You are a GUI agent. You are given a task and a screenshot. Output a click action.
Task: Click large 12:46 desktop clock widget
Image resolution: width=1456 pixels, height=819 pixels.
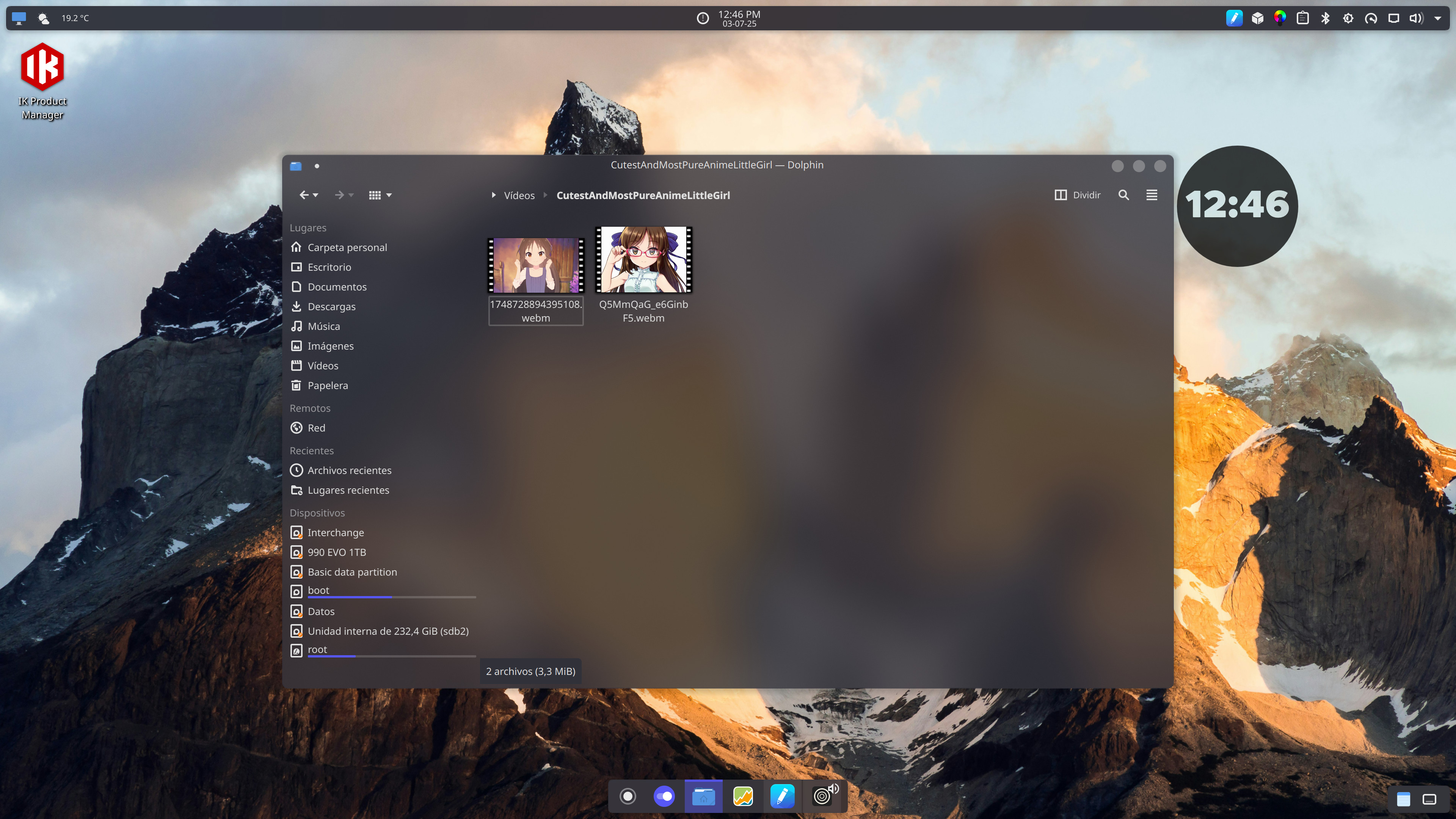pos(1237,206)
